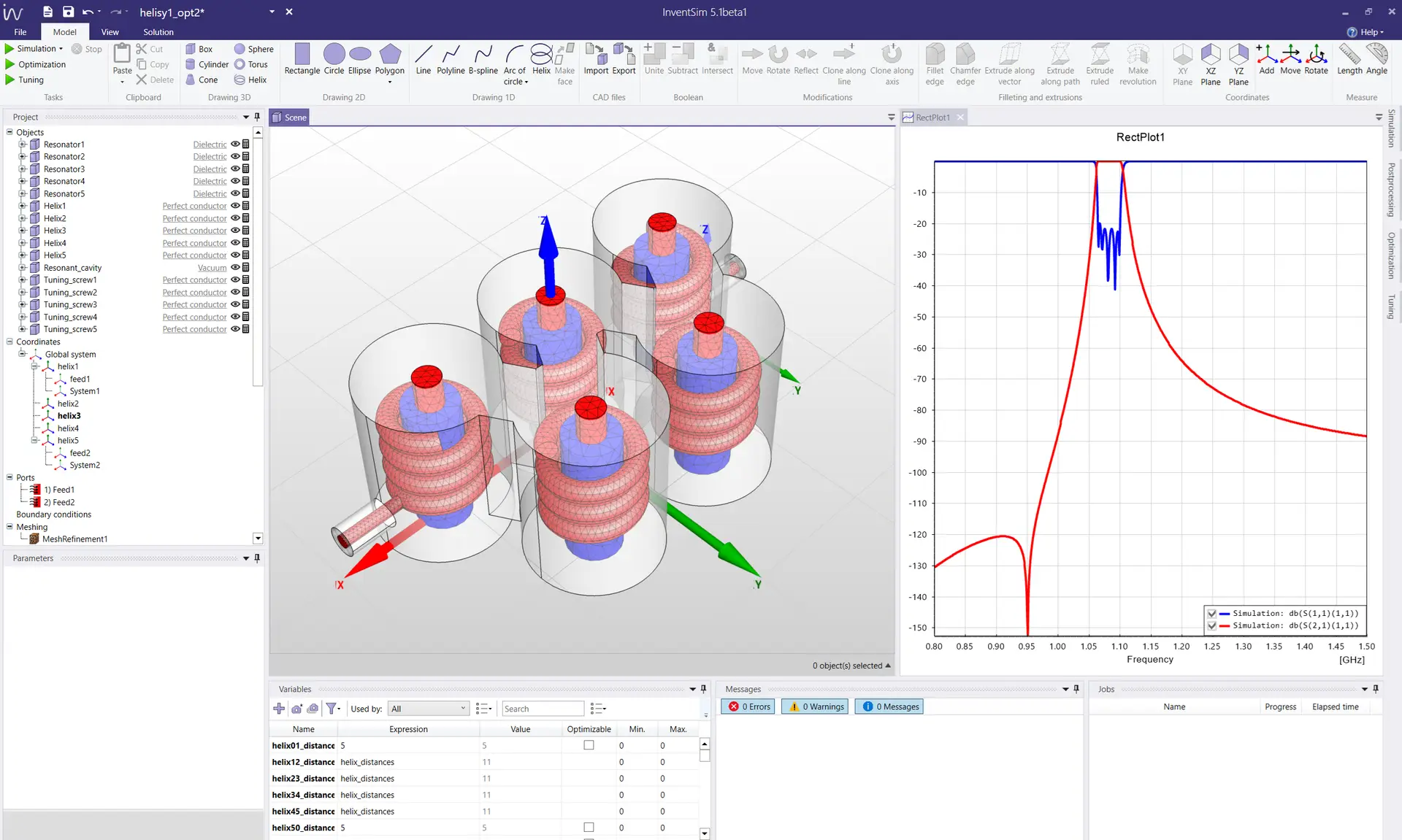Click the Torus shape tool

[249, 64]
